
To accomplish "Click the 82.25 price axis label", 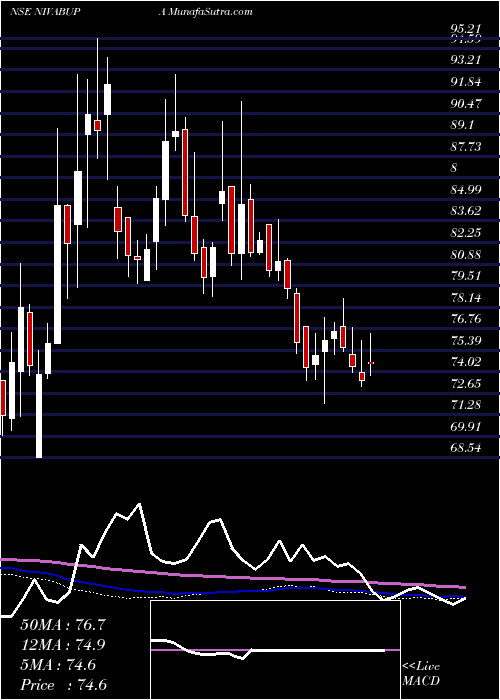I will pos(466,233).
